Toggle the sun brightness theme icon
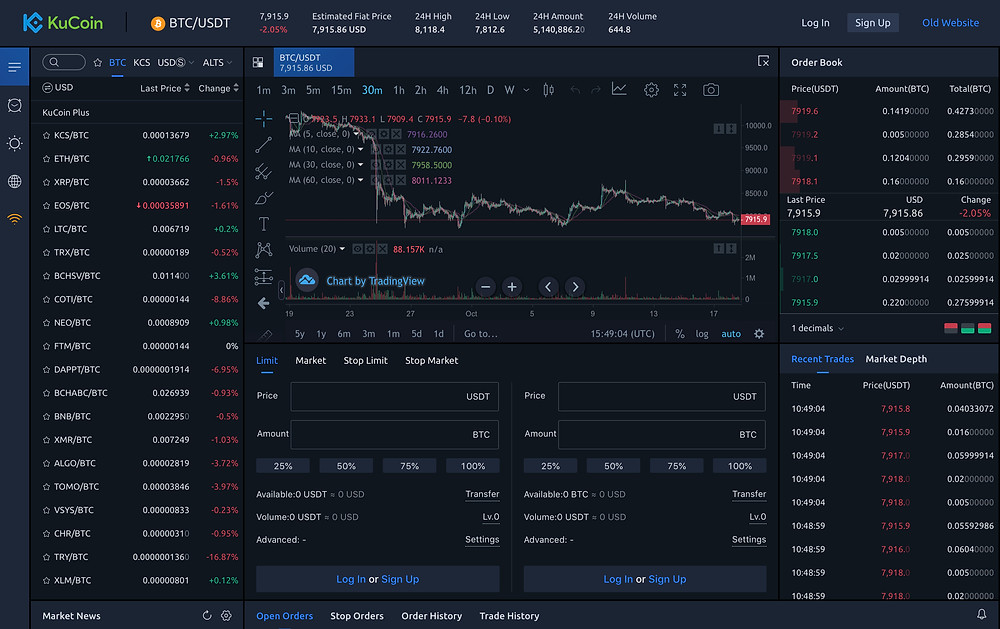The image size is (1000, 629). point(14,144)
